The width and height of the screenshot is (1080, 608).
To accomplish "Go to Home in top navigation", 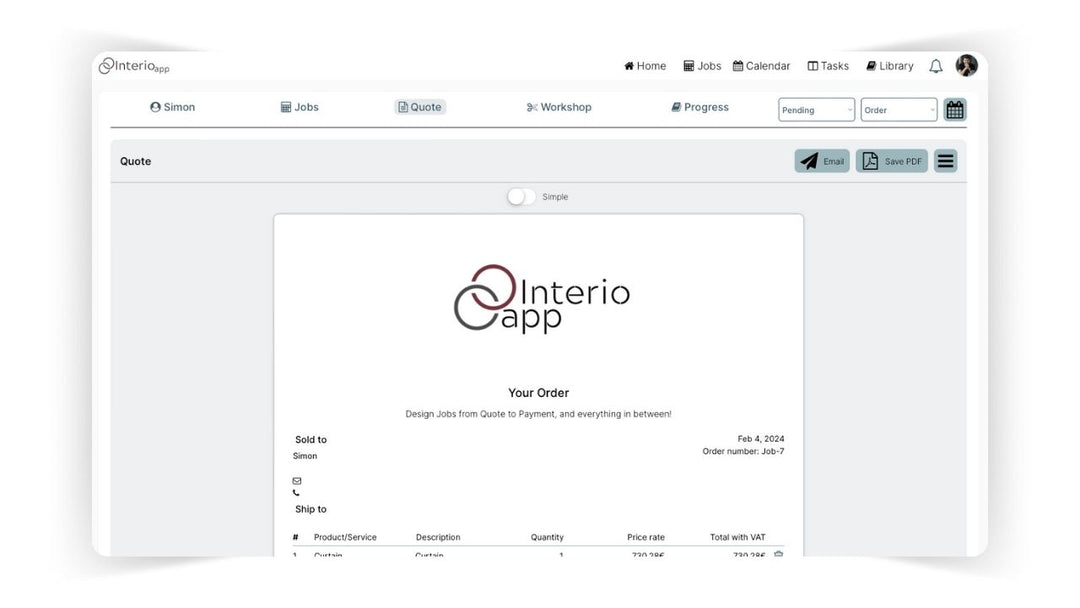I will point(645,66).
